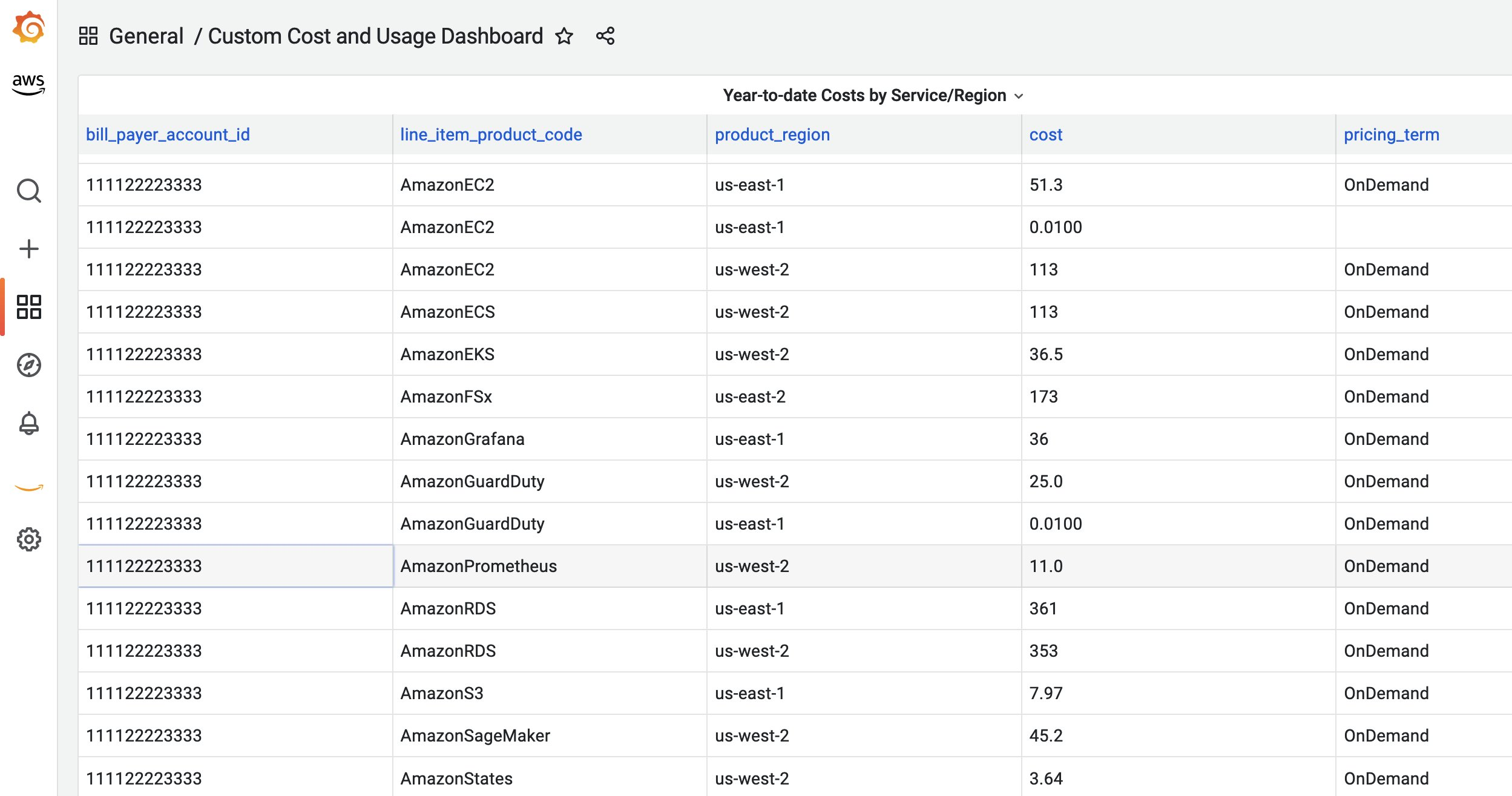
Task: Click the Create (plus) icon
Action: (28, 248)
